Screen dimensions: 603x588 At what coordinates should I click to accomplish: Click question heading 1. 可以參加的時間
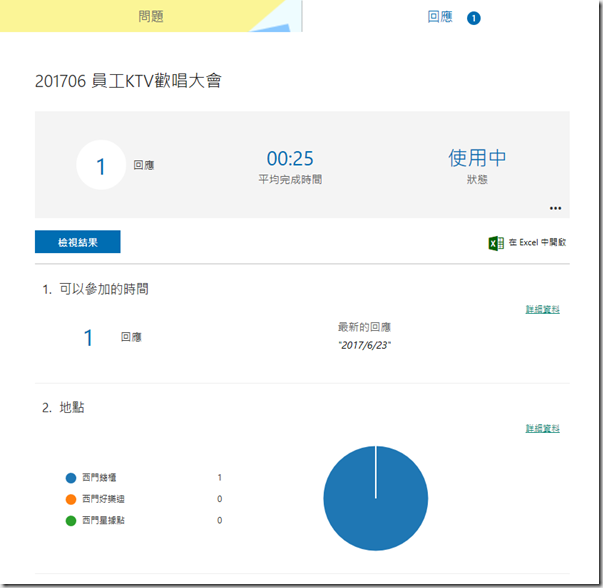(96, 290)
